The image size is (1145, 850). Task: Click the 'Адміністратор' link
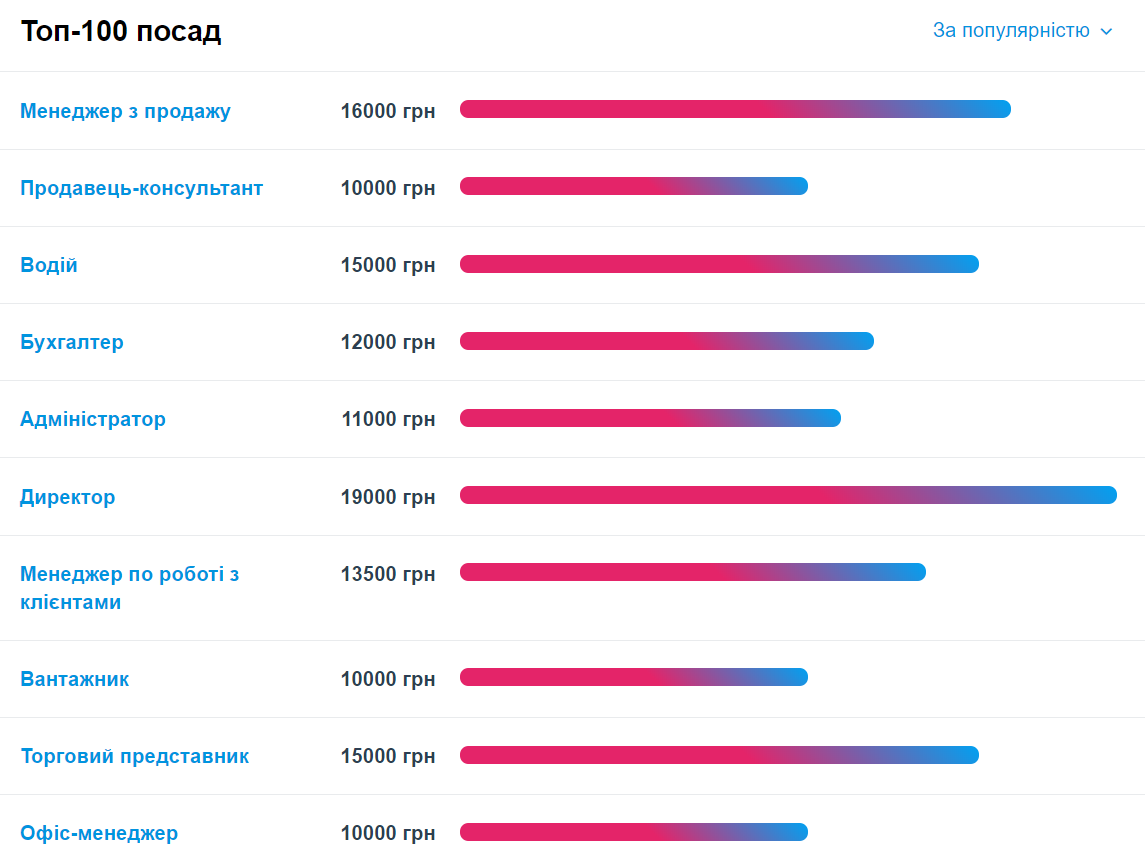pos(93,419)
